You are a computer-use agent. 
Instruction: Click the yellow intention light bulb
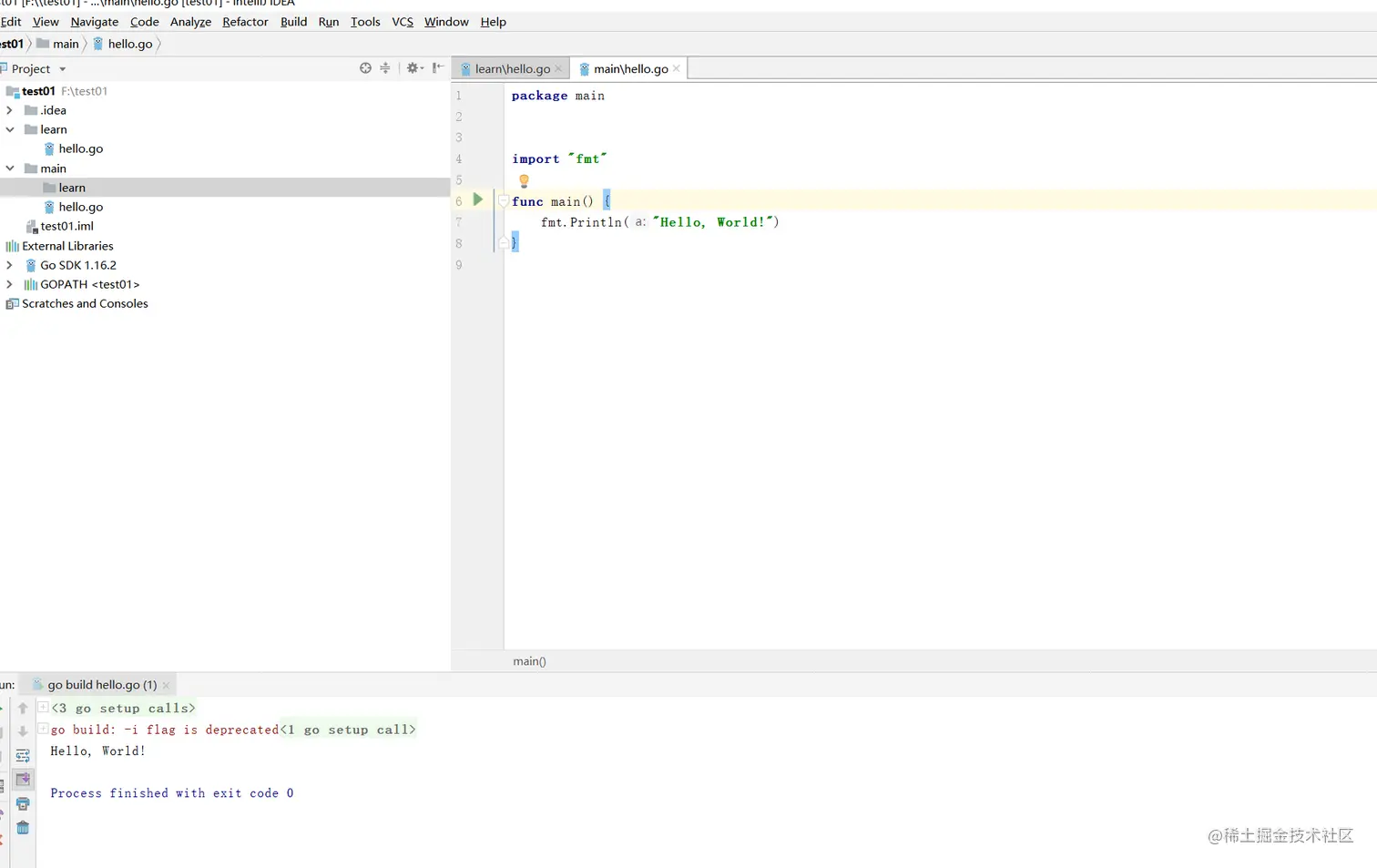pos(524,180)
